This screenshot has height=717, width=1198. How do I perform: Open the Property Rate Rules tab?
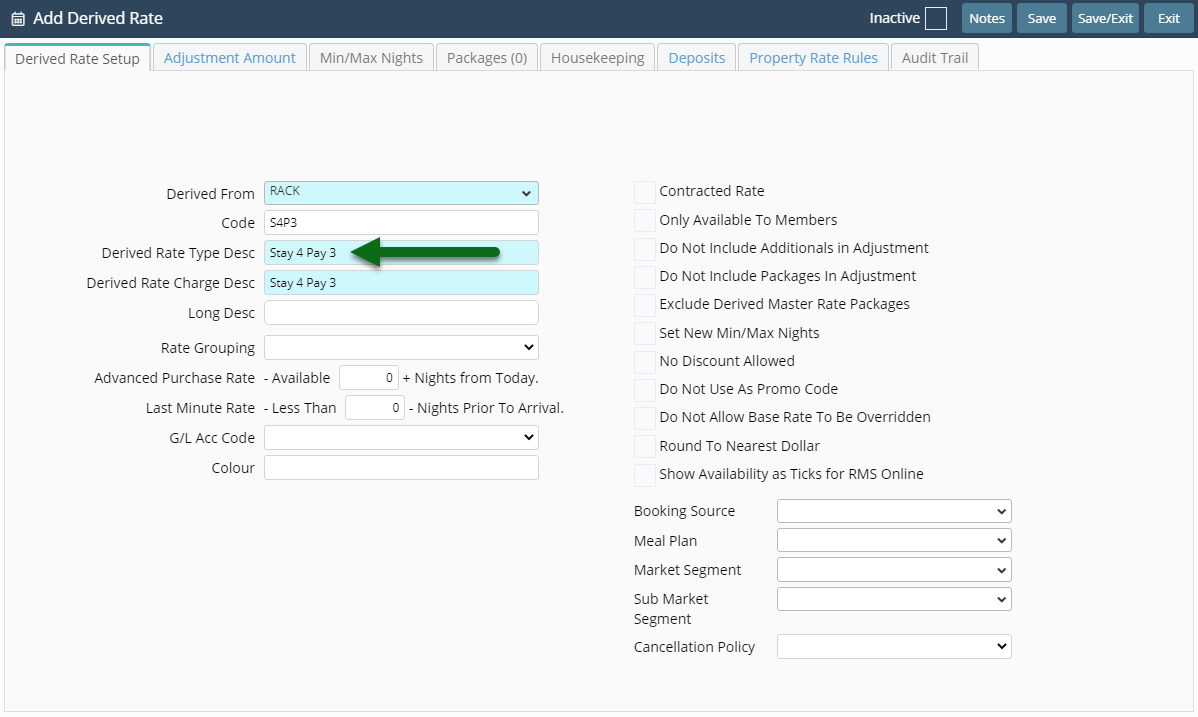tap(814, 58)
